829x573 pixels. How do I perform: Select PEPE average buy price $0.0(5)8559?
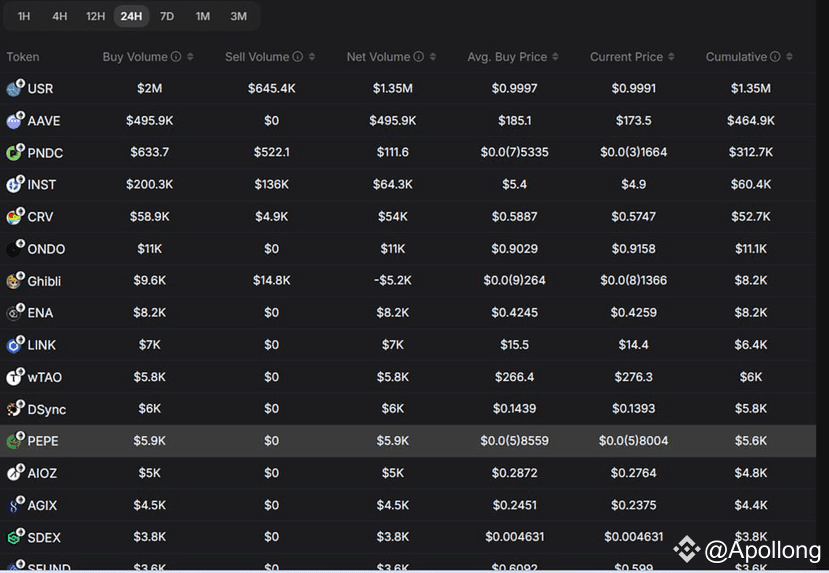pos(514,440)
